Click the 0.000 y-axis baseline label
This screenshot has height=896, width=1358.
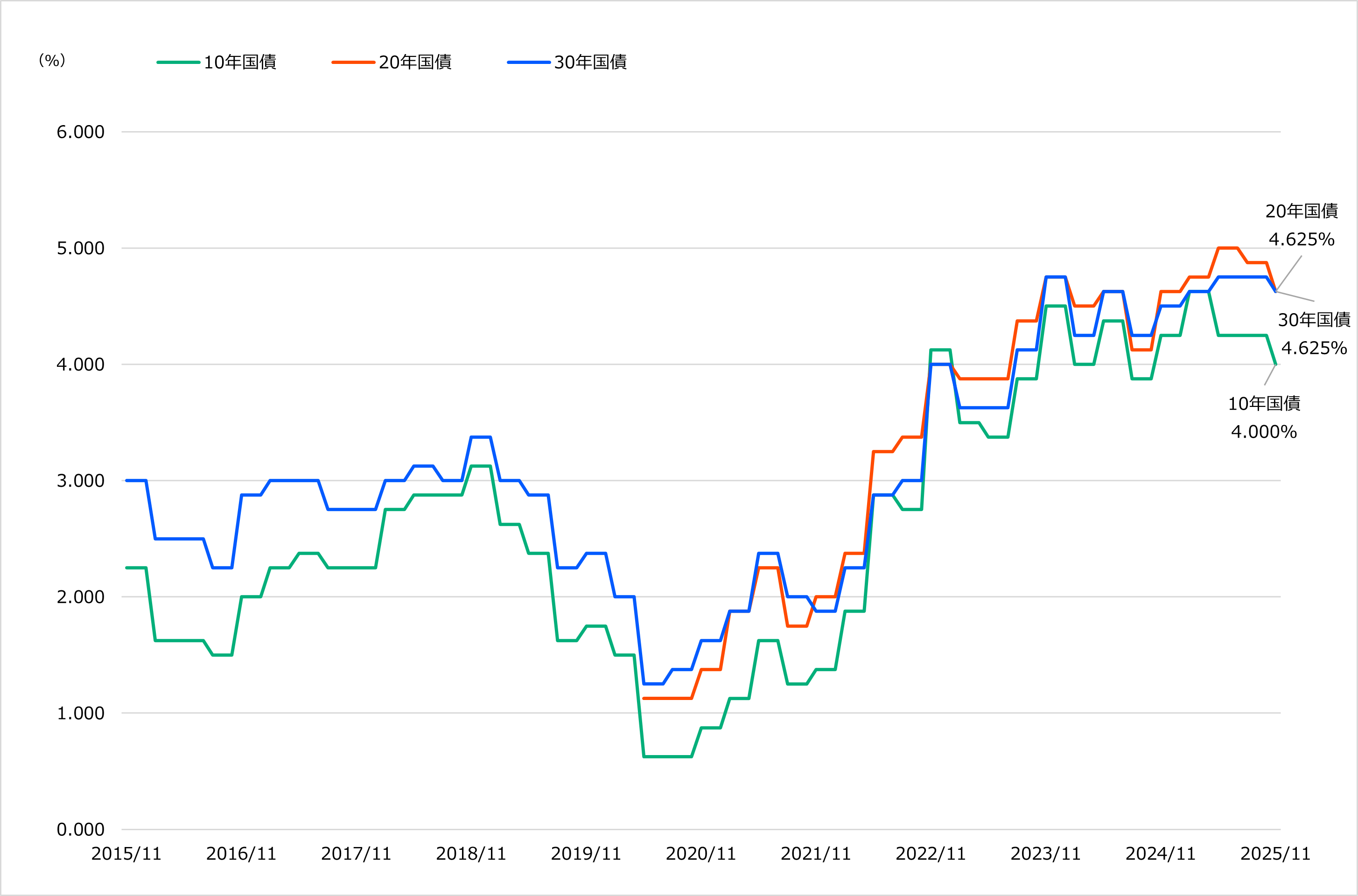tap(80, 829)
